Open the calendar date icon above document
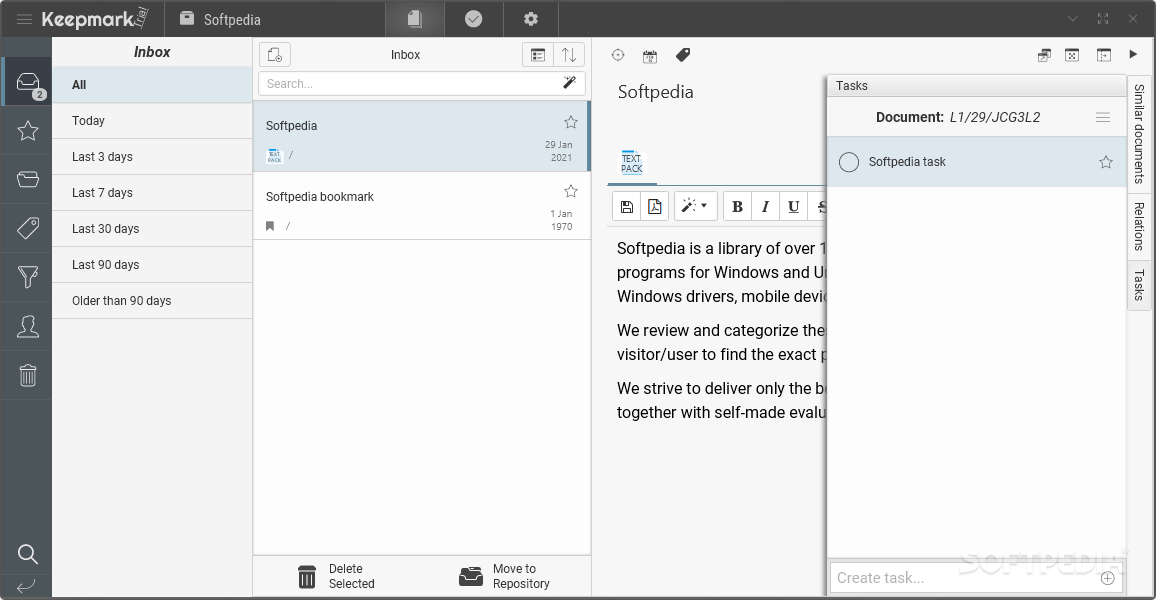 [650, 55]
